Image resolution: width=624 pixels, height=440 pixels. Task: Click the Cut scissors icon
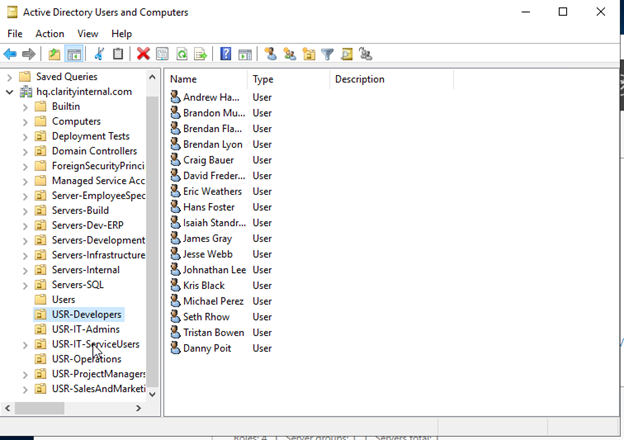point(99,54)
